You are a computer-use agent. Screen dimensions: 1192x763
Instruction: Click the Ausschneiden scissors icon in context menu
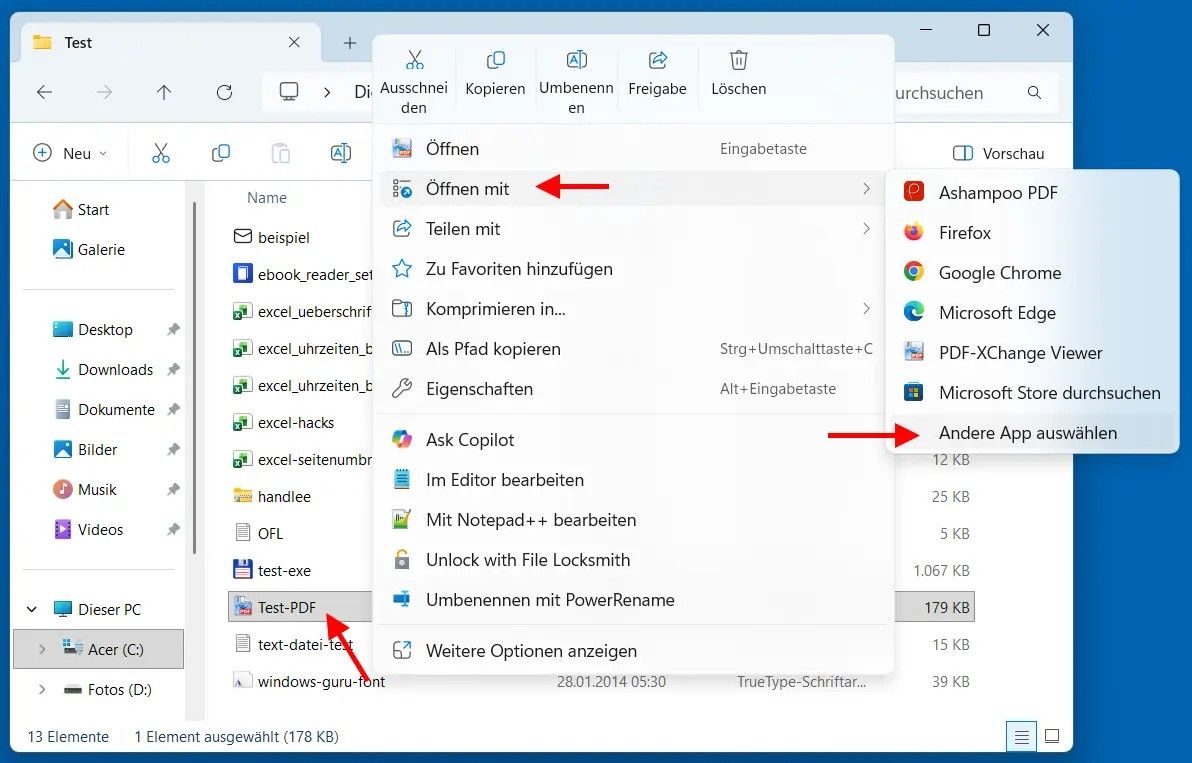pos(414,62)
